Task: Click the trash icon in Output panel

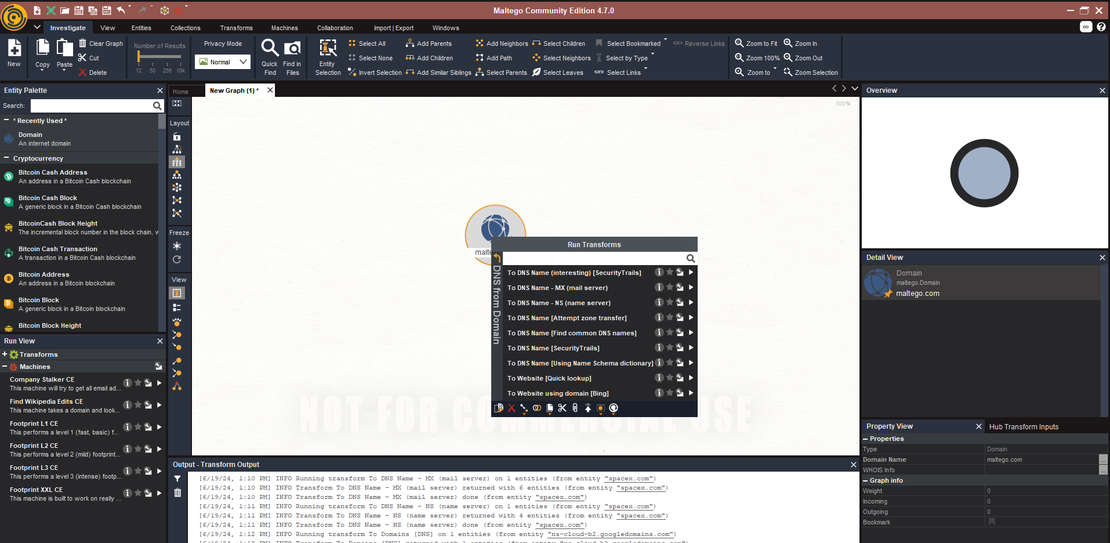Action: point(178,493)
